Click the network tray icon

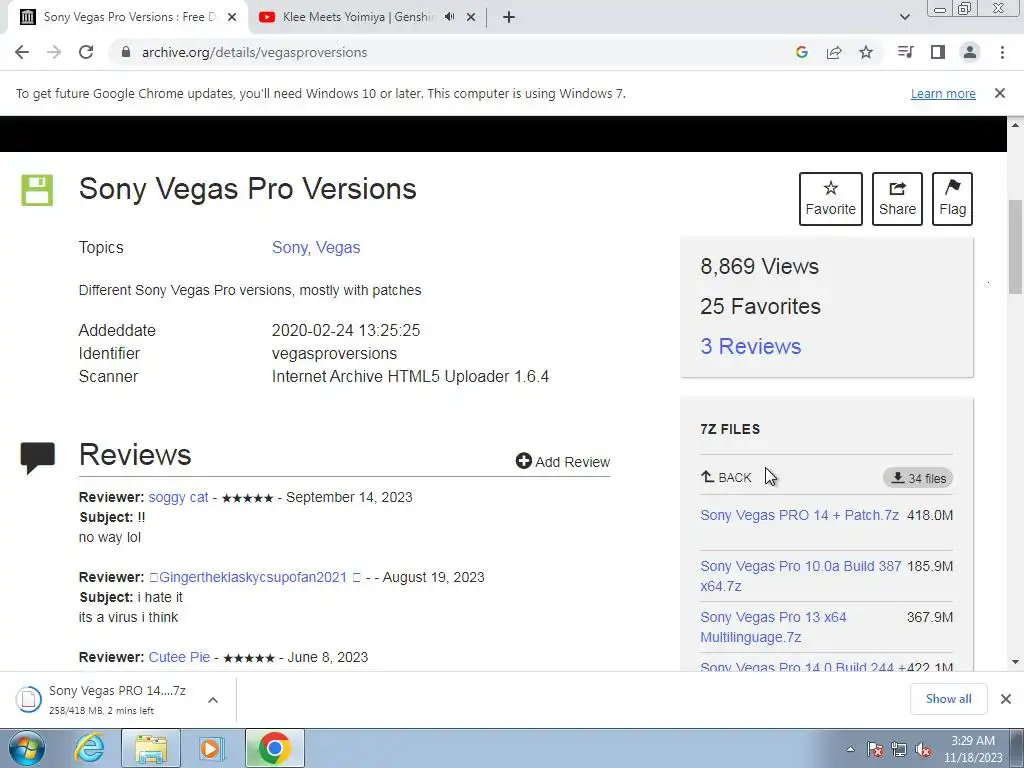point(899,749)
